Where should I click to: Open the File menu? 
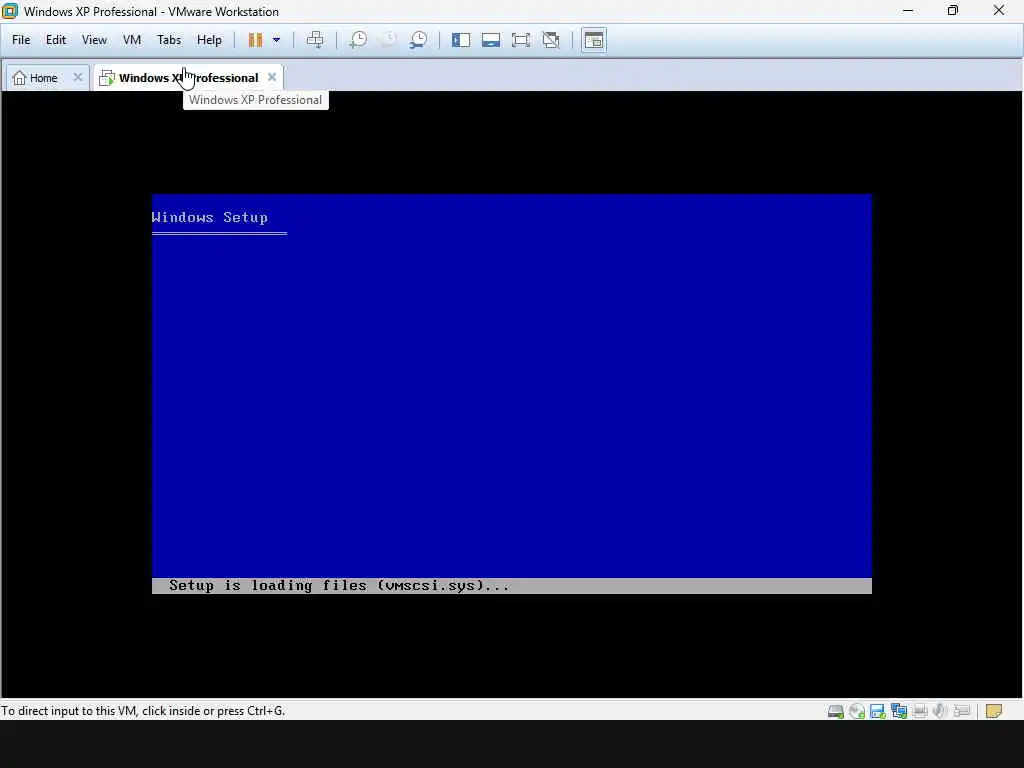(x=21, y=40)
